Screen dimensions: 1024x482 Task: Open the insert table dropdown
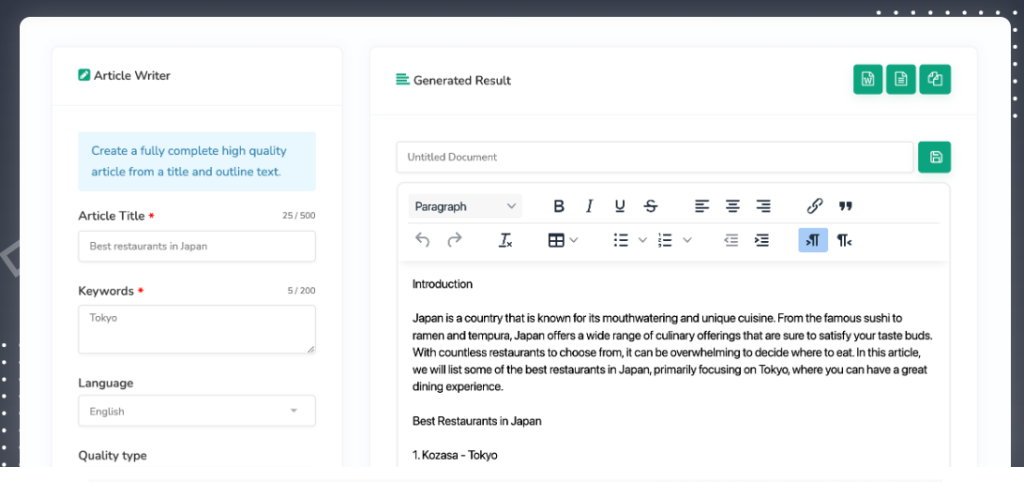tap(563, 240)
